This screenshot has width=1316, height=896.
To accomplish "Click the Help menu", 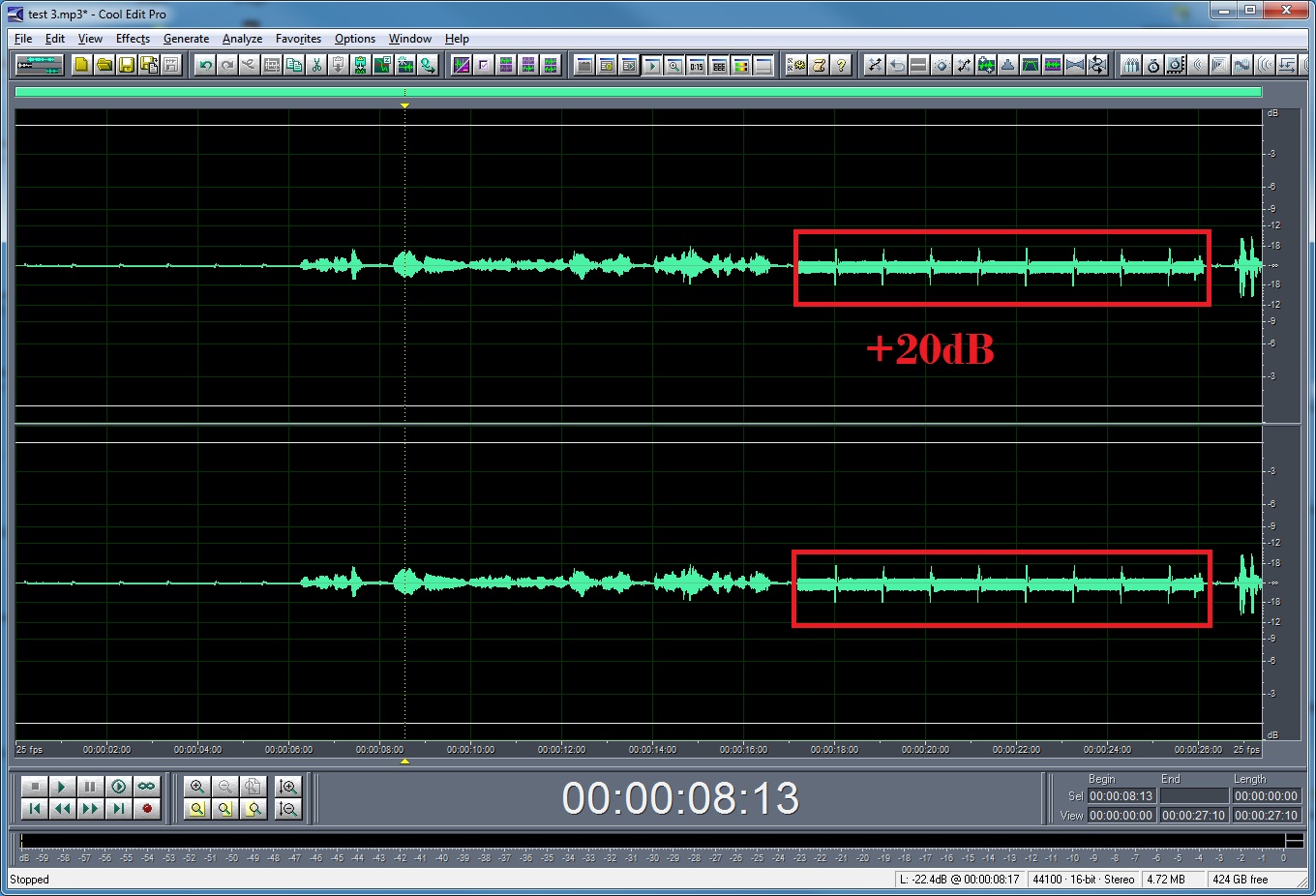I will [x=457, y=39].
